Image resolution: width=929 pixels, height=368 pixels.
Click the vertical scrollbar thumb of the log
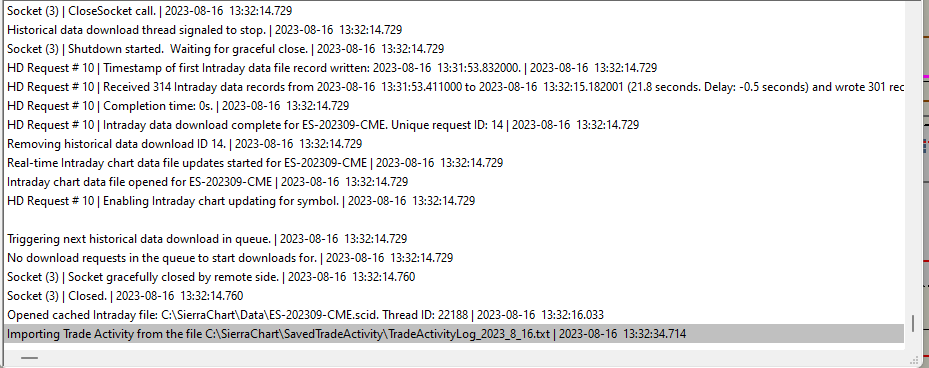(913, 324)
